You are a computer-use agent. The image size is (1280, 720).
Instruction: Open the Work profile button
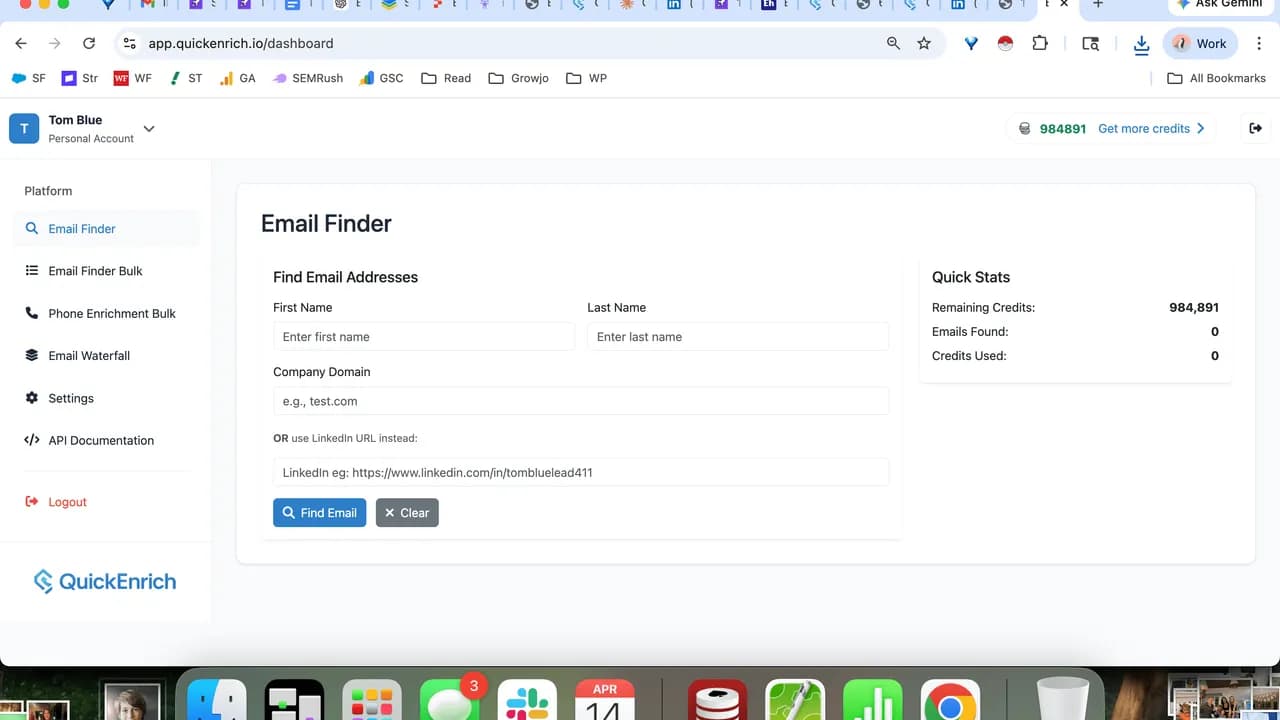pos(1200,43)
